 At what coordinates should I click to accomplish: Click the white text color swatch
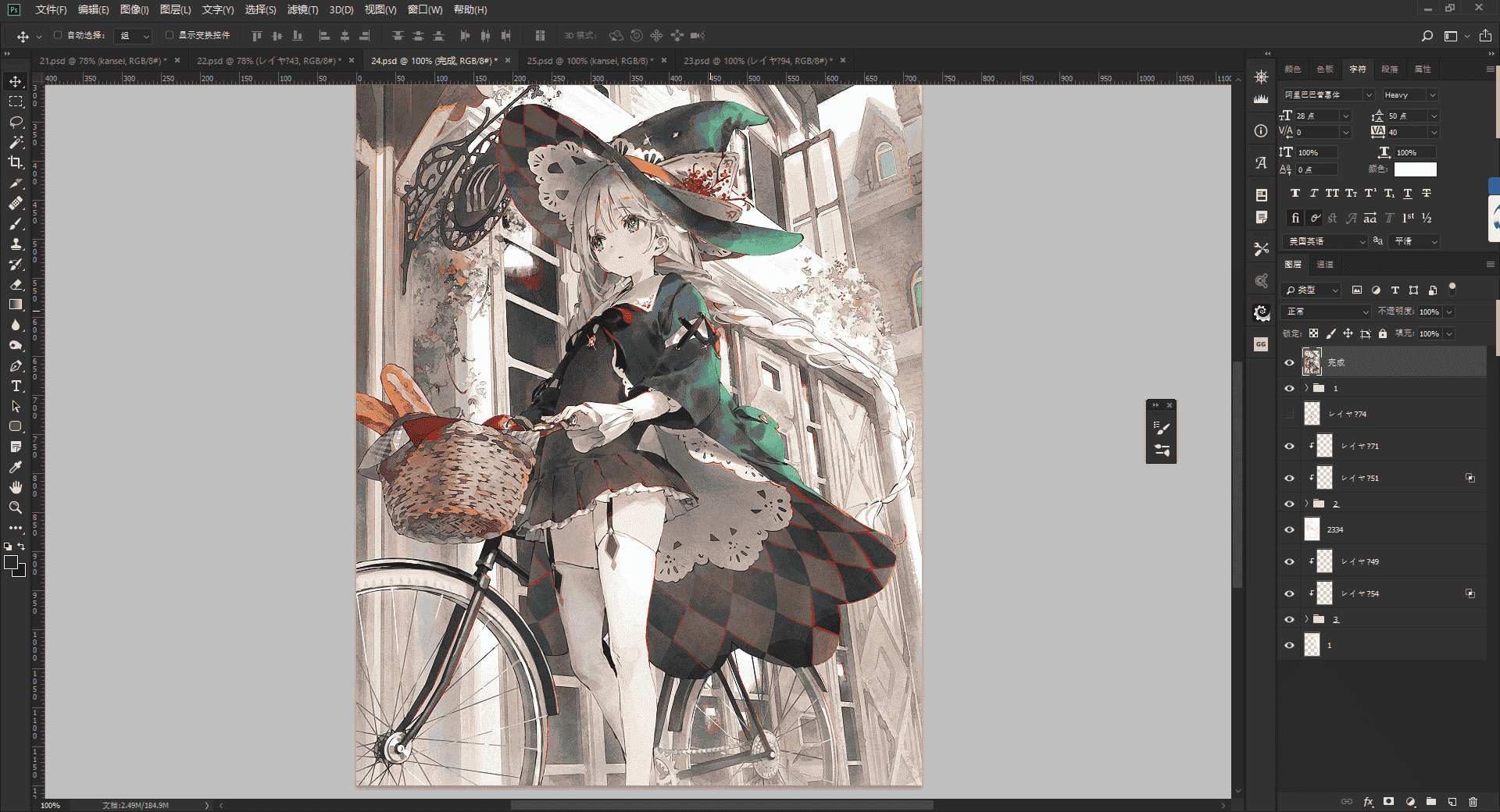point(1415,169)
